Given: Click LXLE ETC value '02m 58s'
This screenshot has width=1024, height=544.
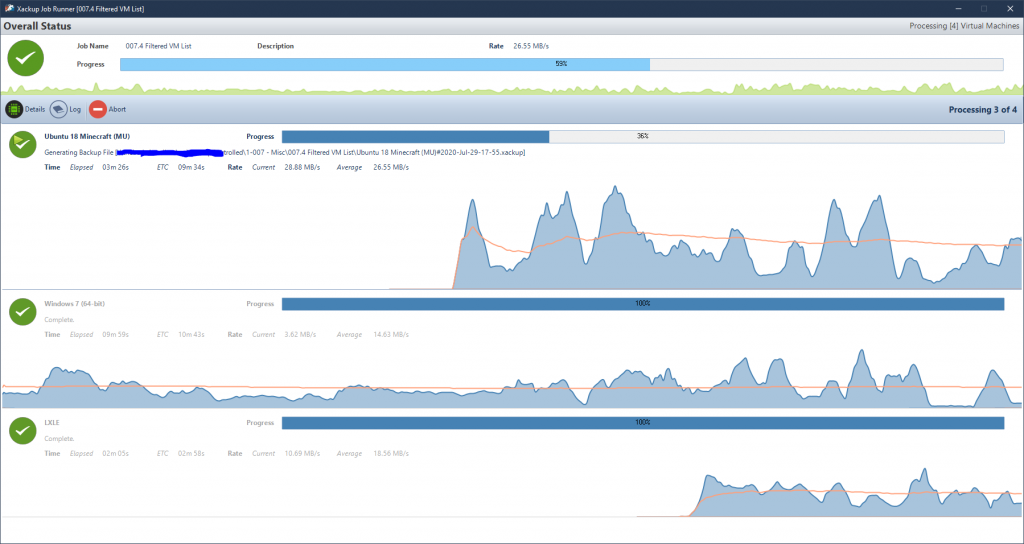Looking at the screenshot, I should pos(191,453).
